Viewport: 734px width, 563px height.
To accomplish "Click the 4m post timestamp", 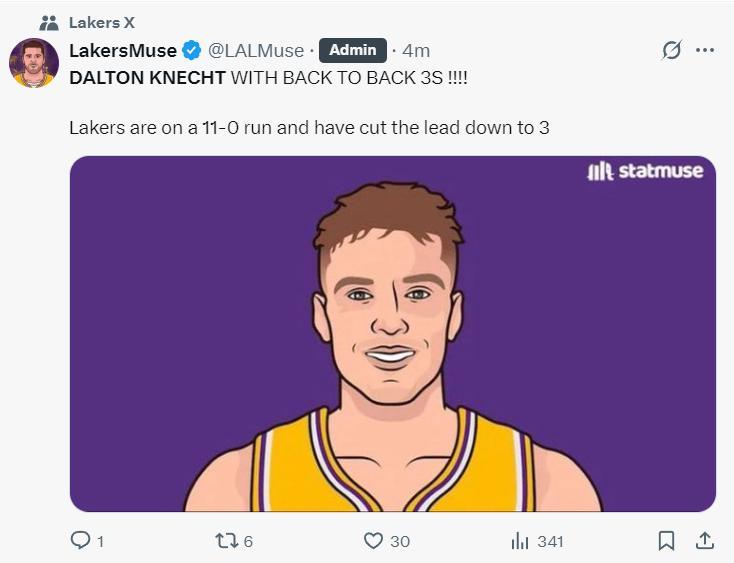I will click(416, 50).
